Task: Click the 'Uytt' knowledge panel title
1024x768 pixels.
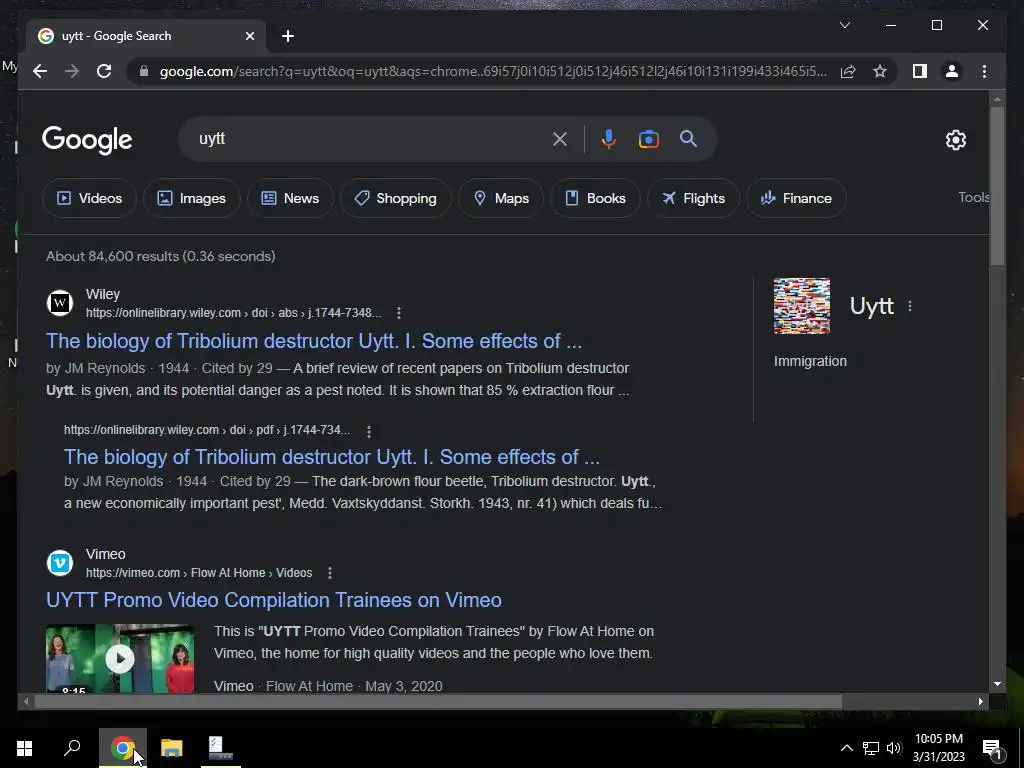Action: coord(871,306)
